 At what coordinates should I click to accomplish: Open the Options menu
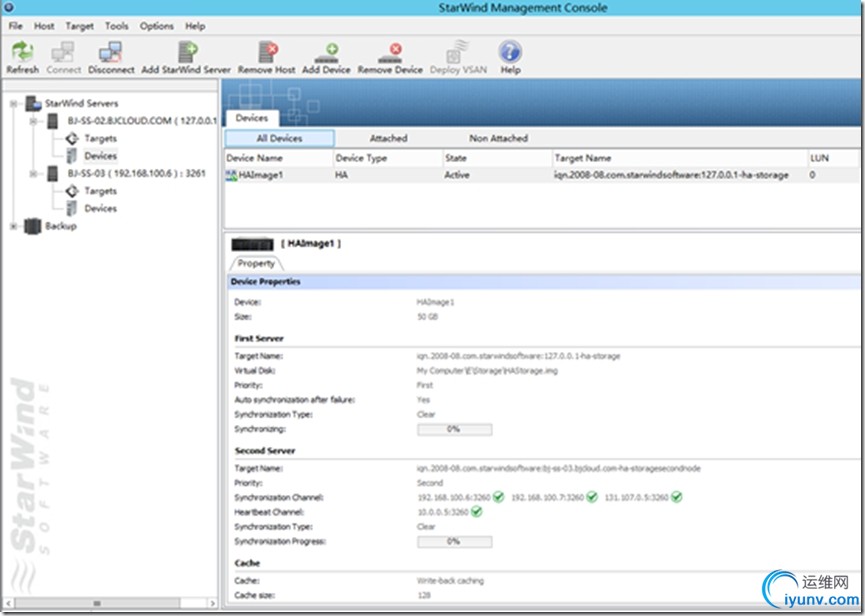pos(157,26)
